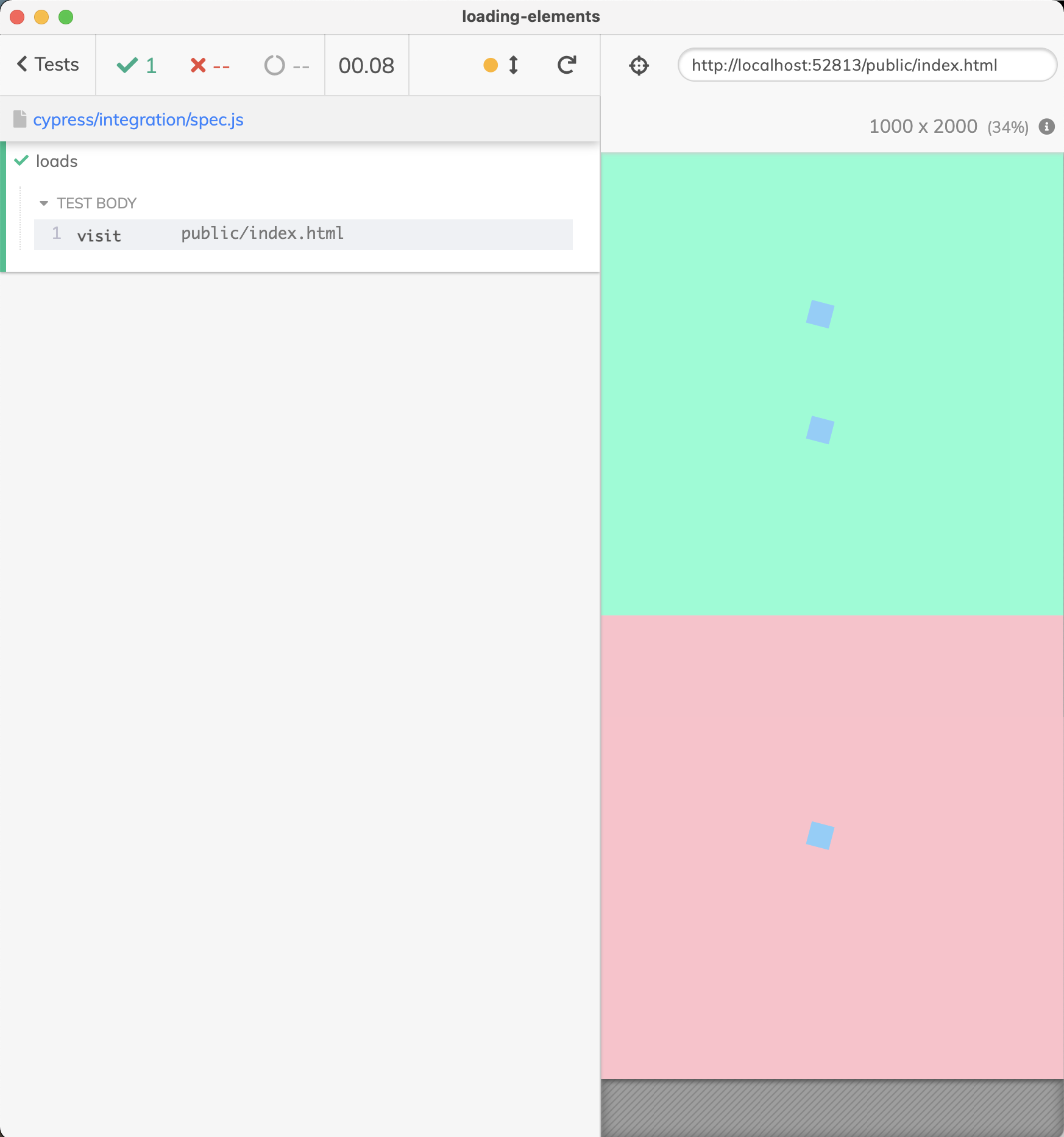Show viewport info via the i icon
The height and width of the screenshot is (1137, 1064).
tap(1046, 126)
